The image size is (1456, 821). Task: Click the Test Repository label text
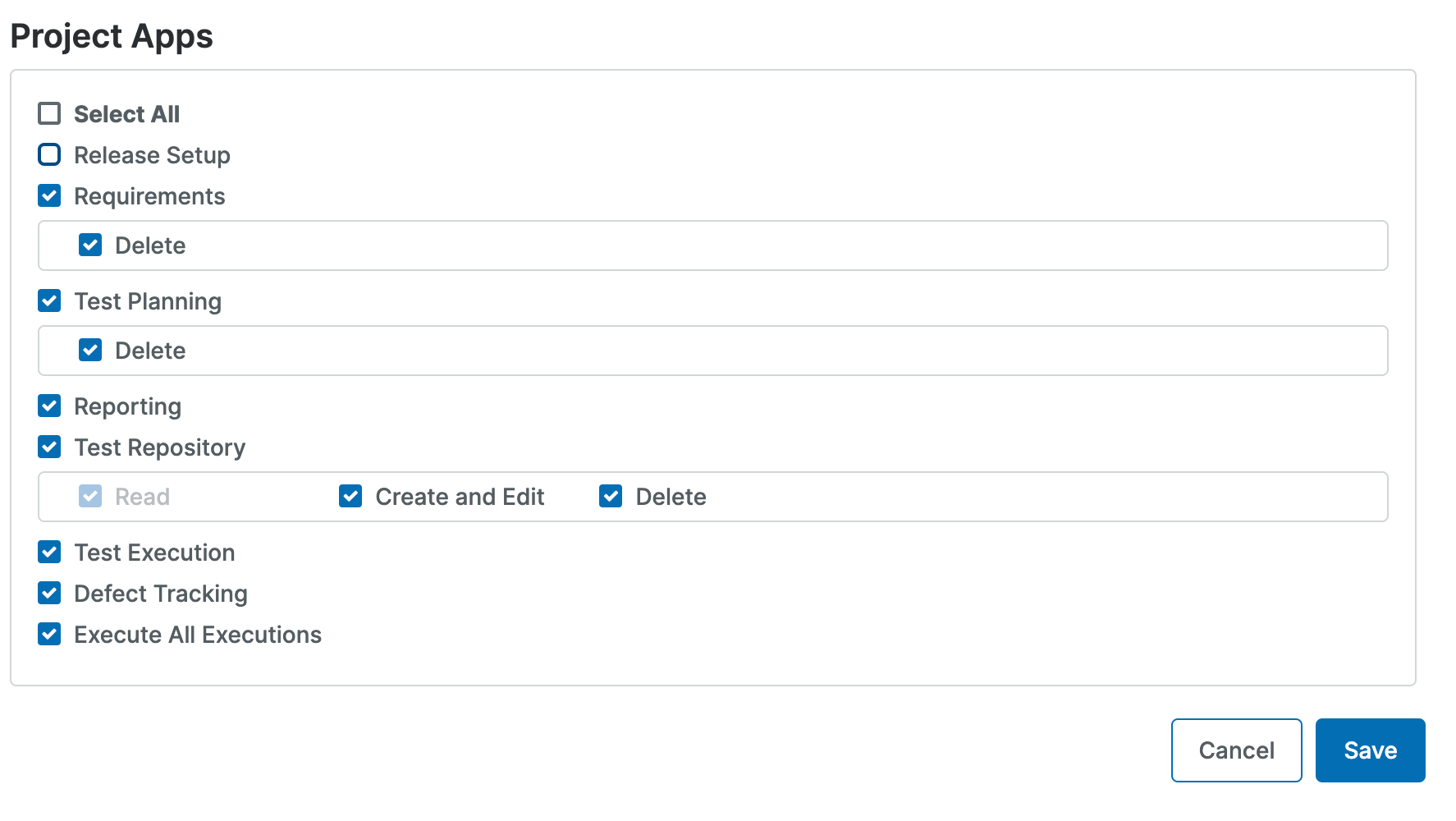click(x=159, y=447)
